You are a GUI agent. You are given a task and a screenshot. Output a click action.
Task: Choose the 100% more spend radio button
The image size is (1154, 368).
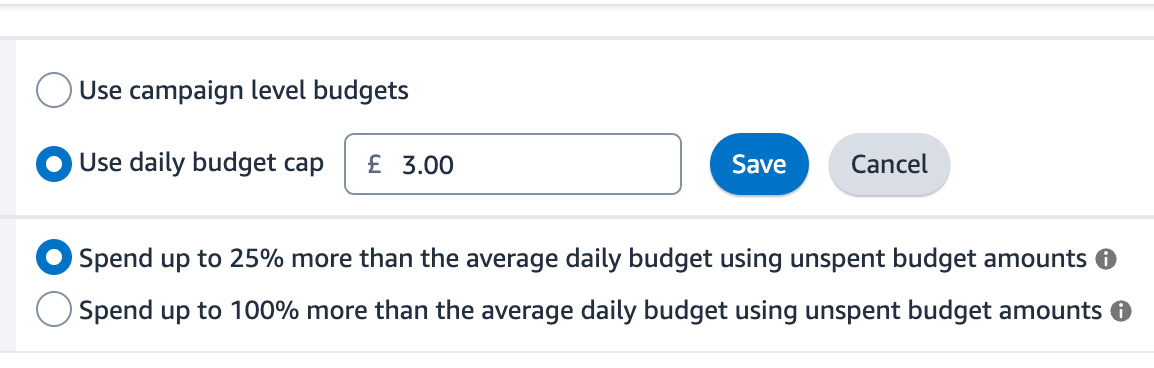pyautogui.click(x=54, y=310)
